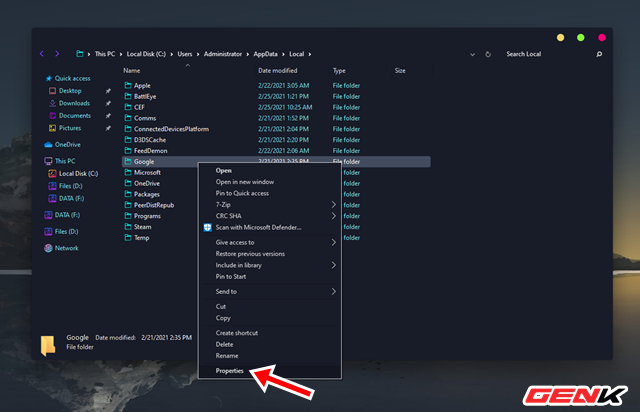Screen dimensions: 640x412
Task: Select the Steam folder icon
Action: point(128,227)
